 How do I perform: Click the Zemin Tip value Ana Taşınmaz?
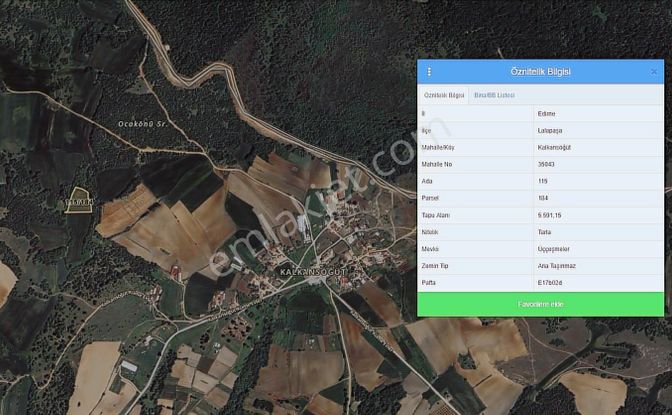(x=556, y=266)
